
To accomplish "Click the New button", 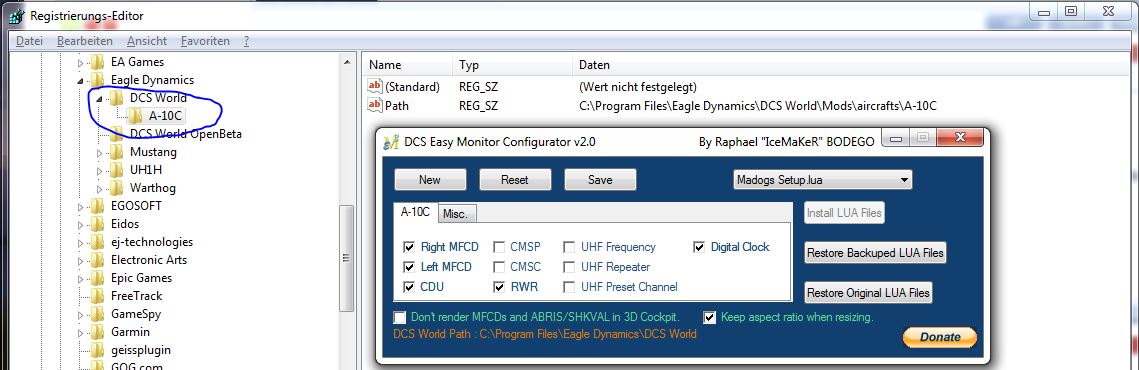I will point(430,180).
